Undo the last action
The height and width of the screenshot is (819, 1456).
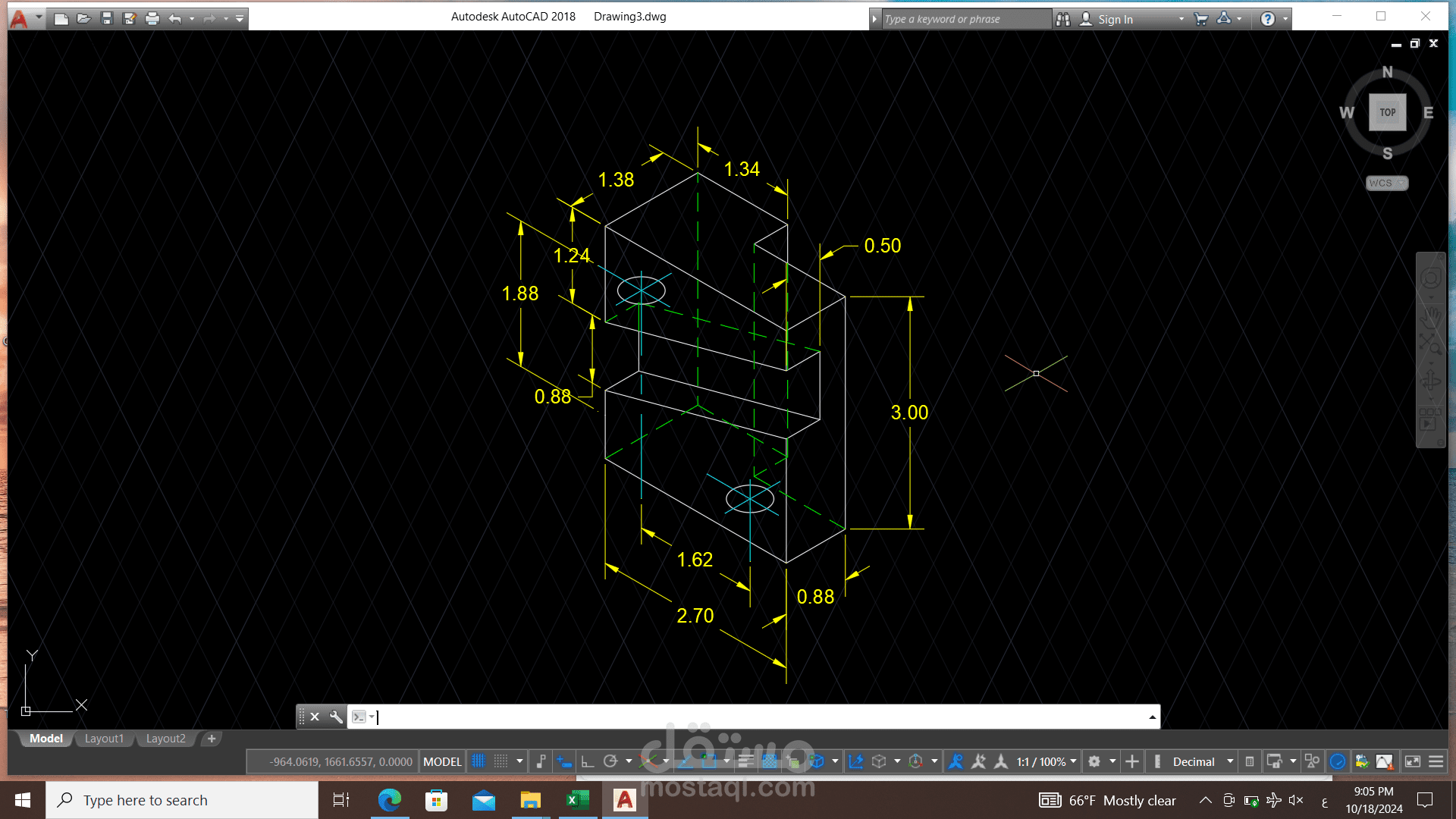[x=175, y=19]
